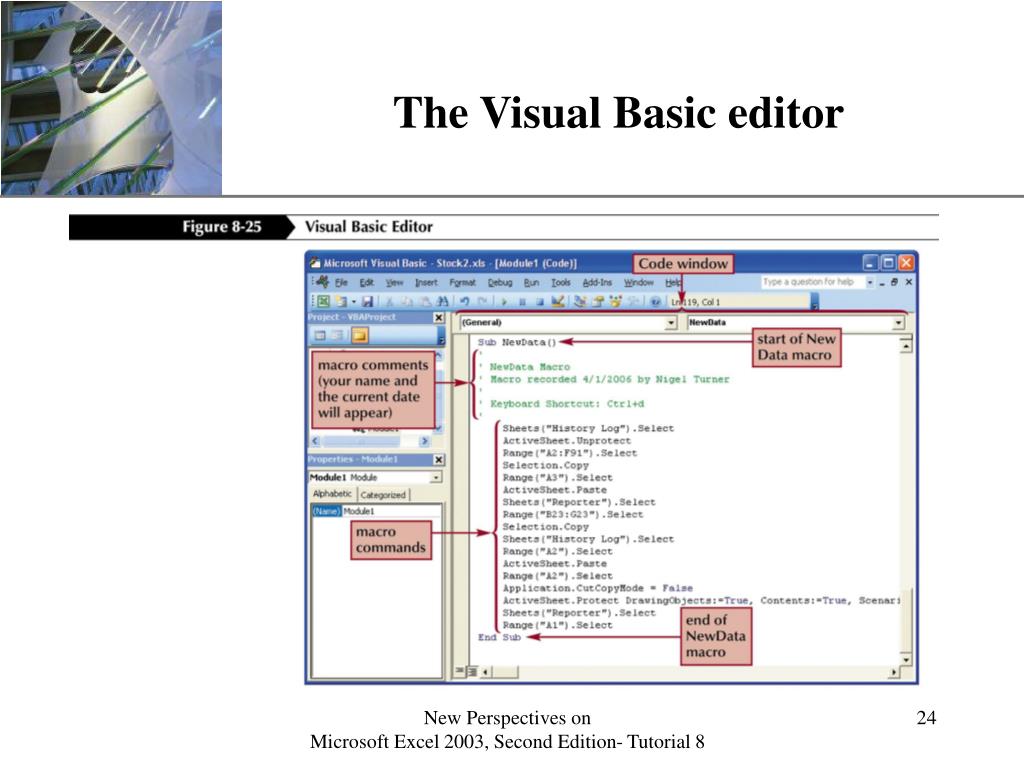Click the code window scroll left arrow
This screenshot has height=768, width=1024.
[x=485, y=671]
